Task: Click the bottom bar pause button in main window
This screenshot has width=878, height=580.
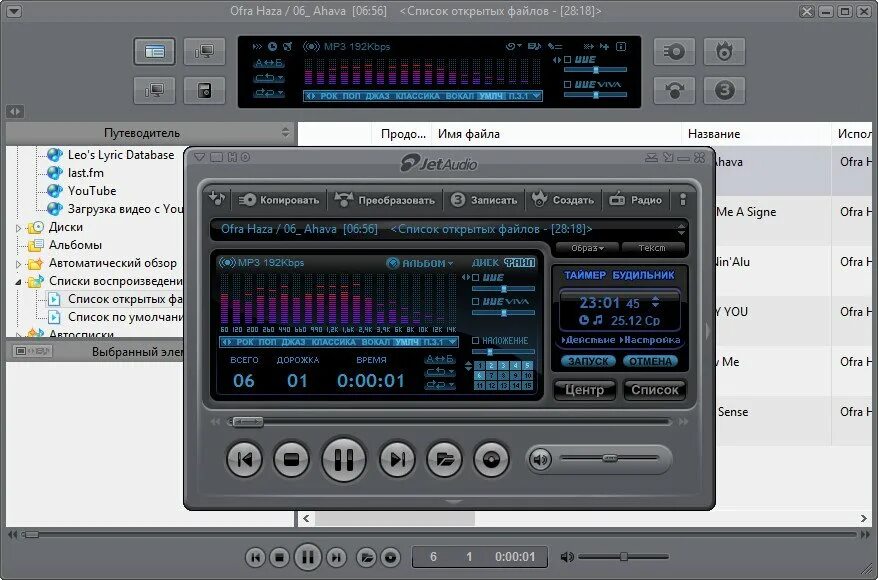Action: tap(307, 557)
